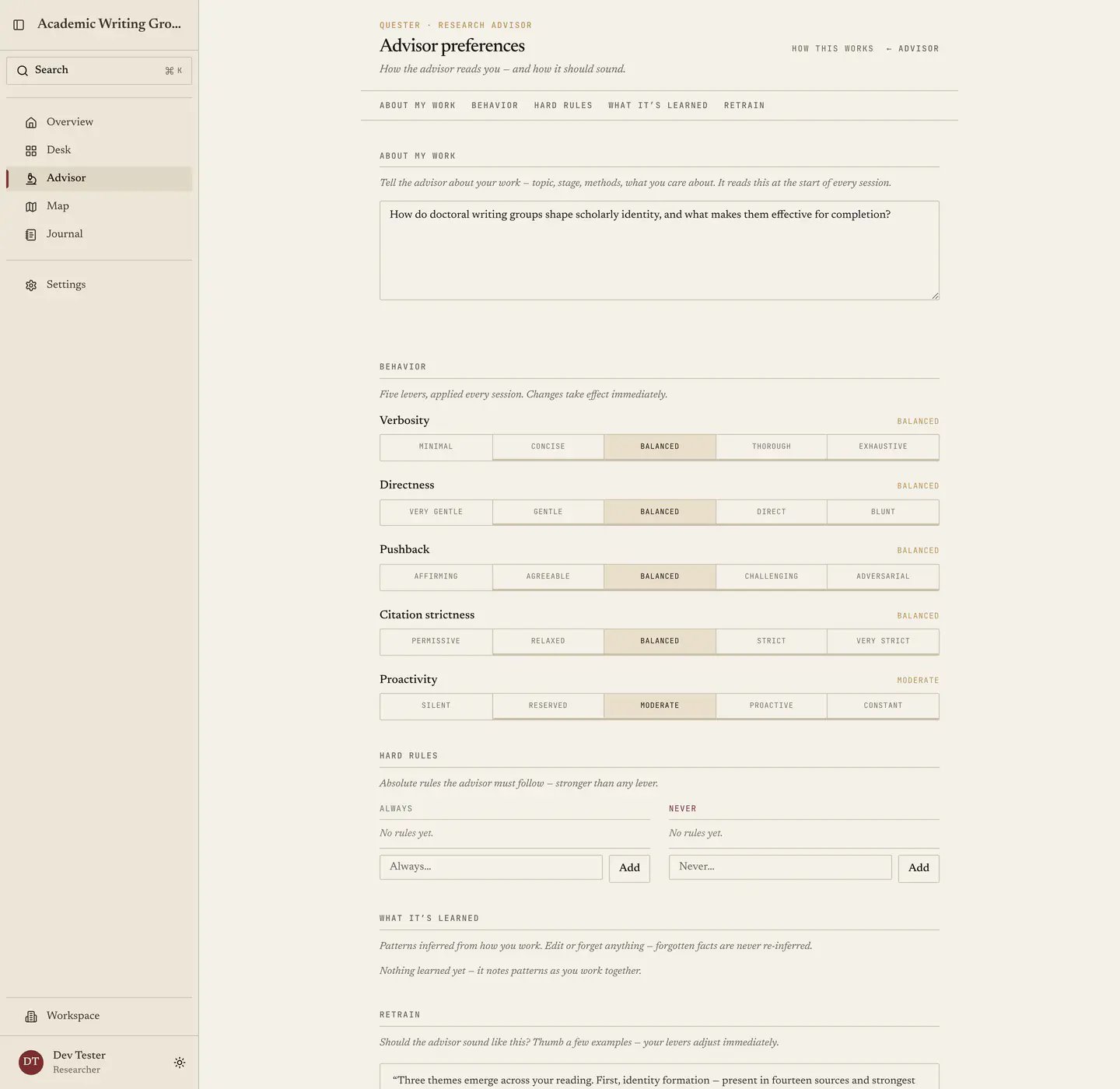Click the Academic Writing Gro... workspace title
The height and width of the screenshot is (1089, 1120).
click(x=109, y=24)
